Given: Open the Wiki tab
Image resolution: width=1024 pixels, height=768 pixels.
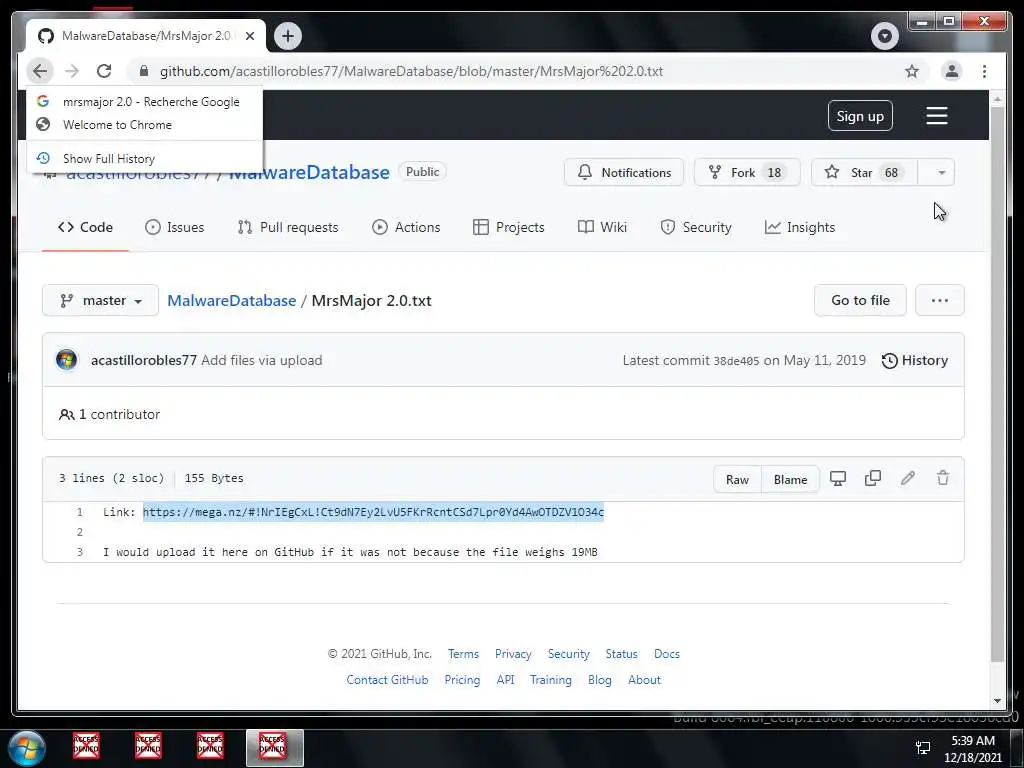Looking at the screenshot, I should point(602,227).
